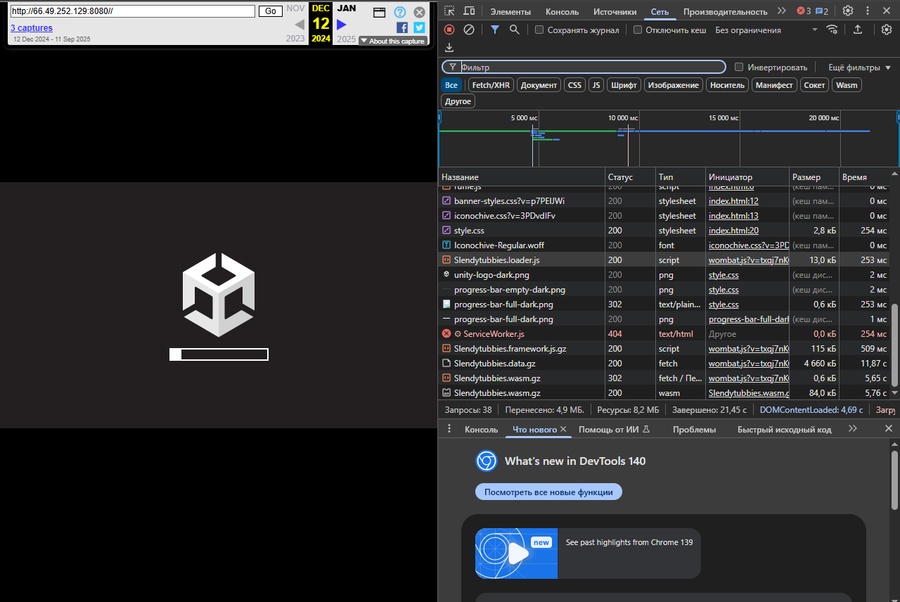Go to next capture arrow
This screenshot has height=602, width=900.
tap(342, 25)
